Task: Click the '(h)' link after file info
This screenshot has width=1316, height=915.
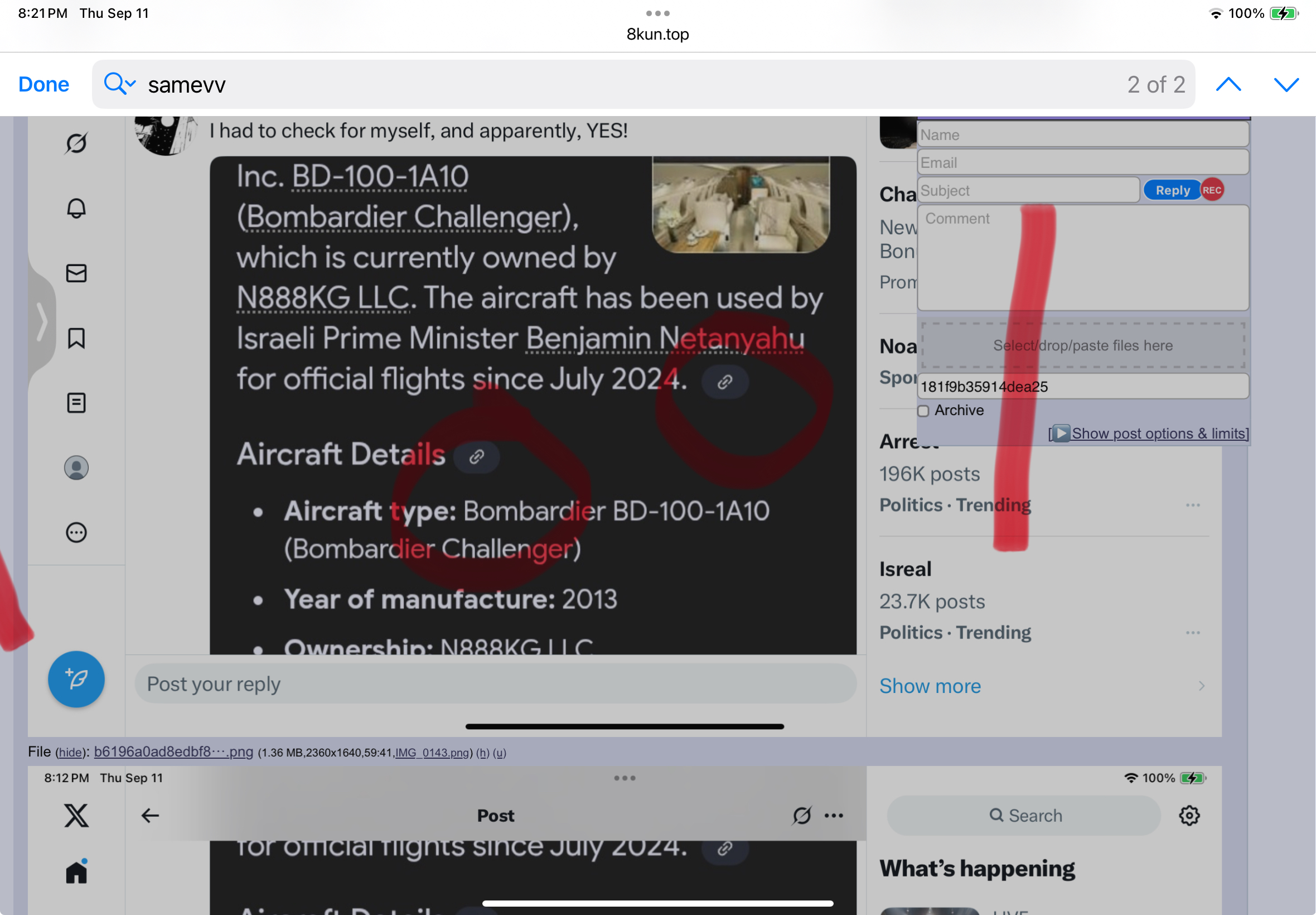Action: click(483, 753)
